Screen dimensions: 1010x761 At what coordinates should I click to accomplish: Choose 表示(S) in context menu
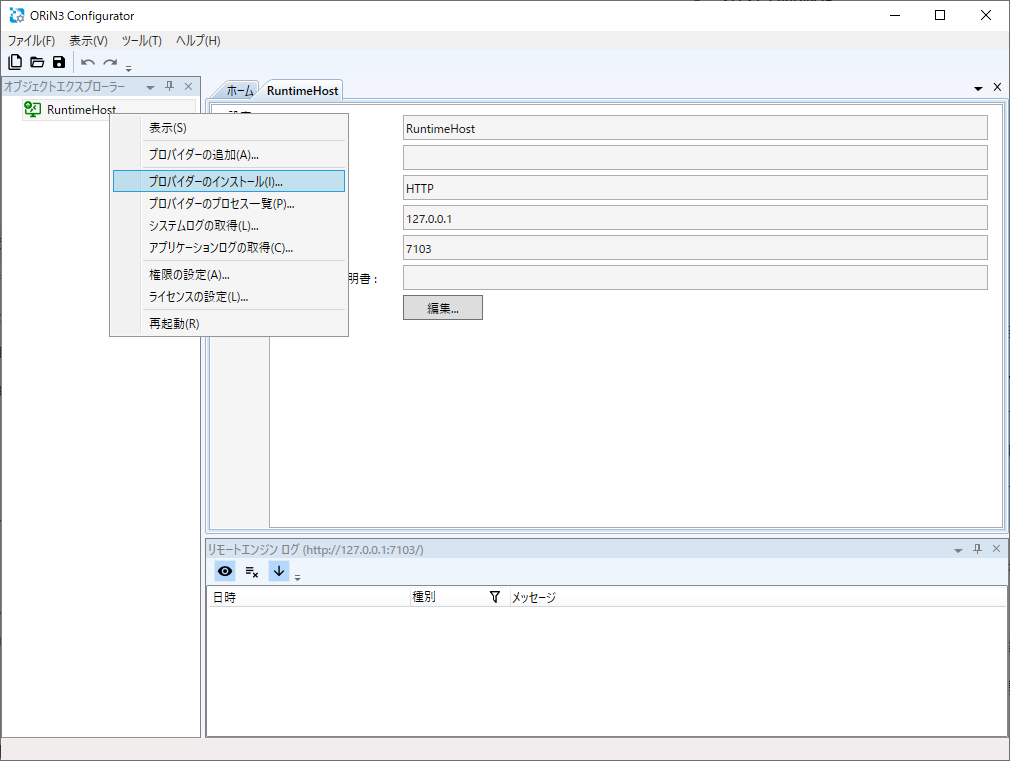coord(229,128)
